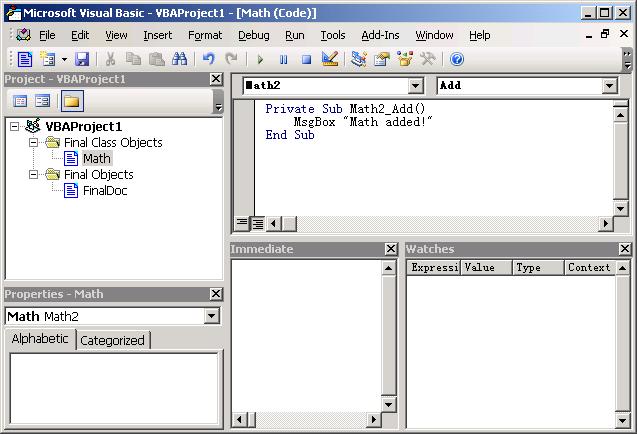Open the View menu
The image size is (637, 434).
[116, 35]
